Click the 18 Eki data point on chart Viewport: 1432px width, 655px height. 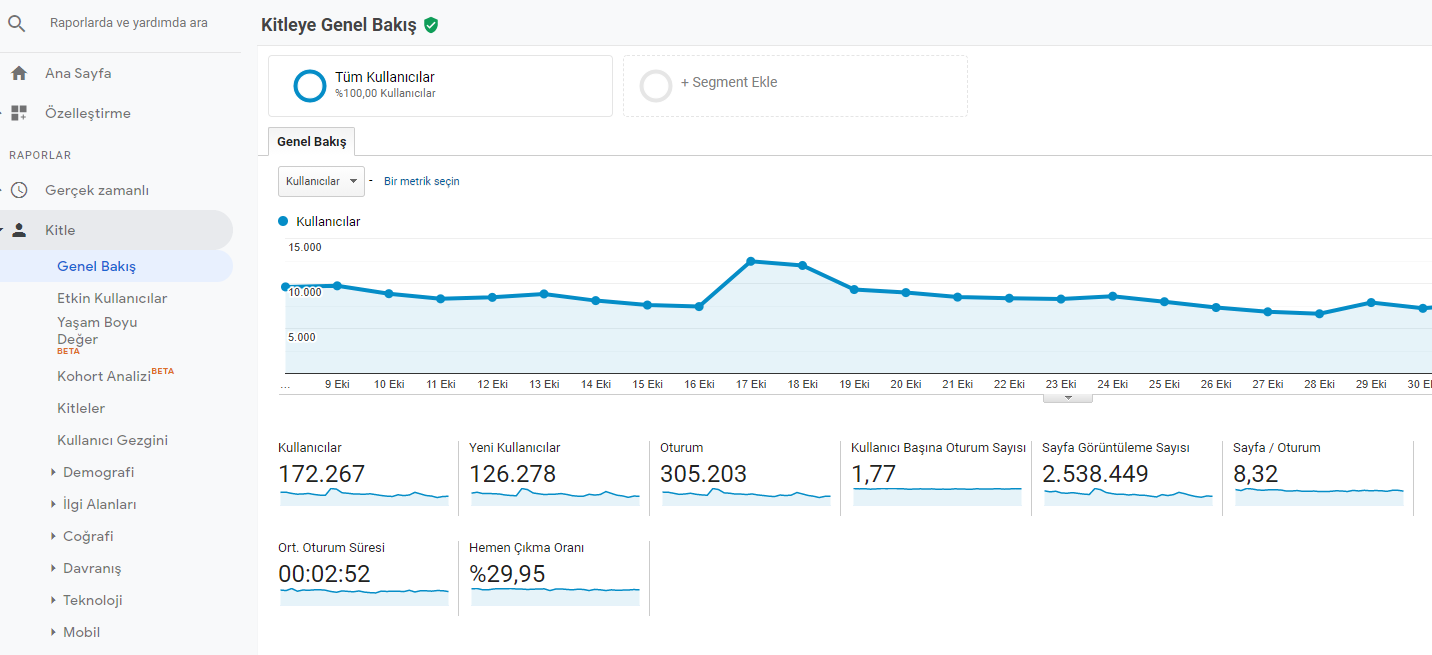[802, 265]
